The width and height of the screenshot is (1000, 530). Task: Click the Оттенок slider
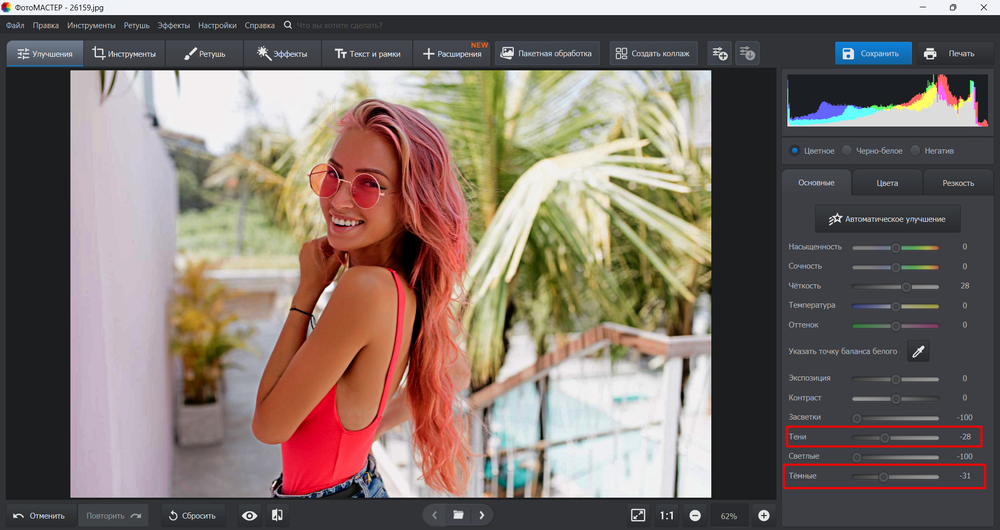click(895, 325)
